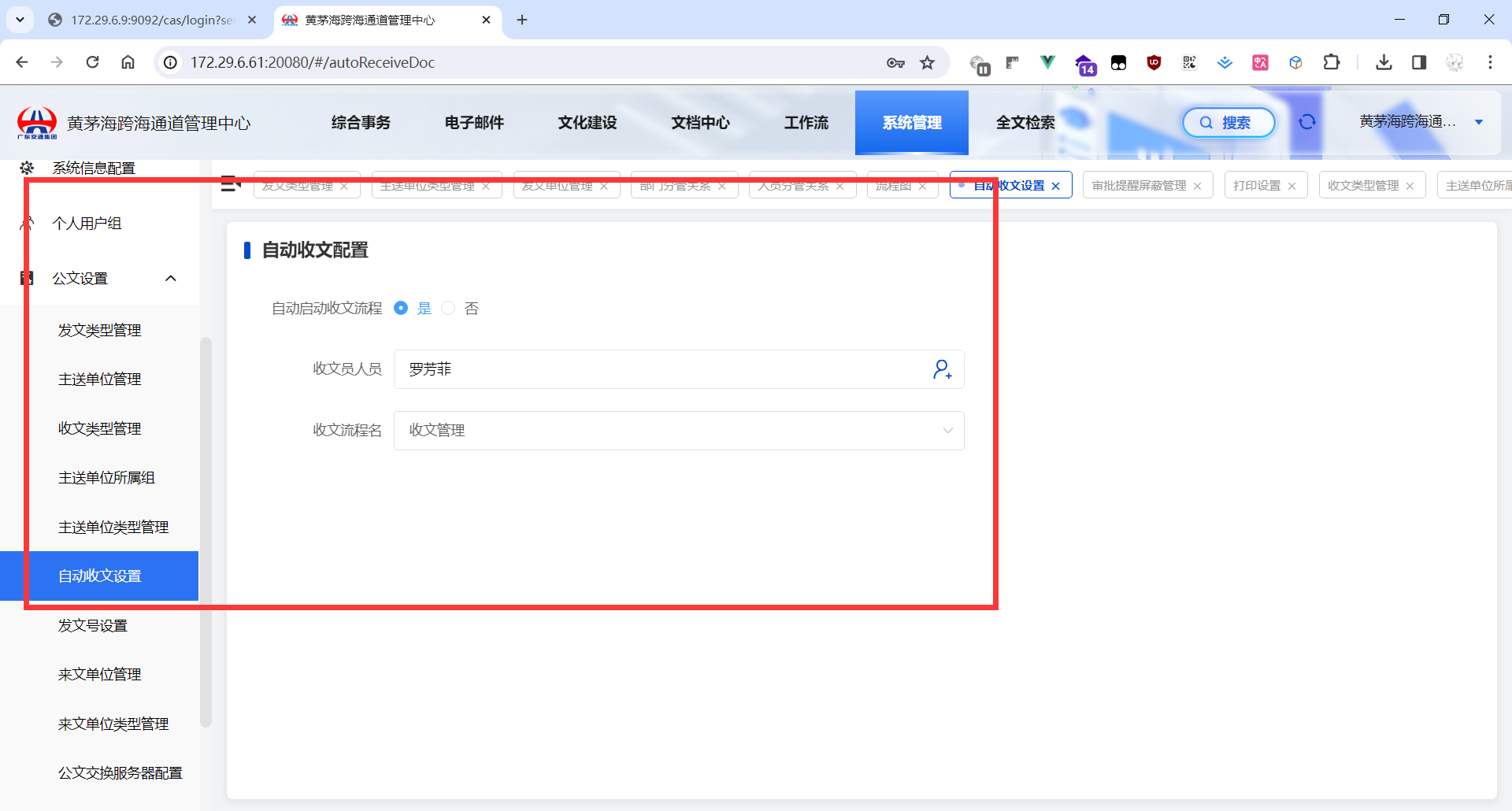Expand the user account dropdown arrow
The height and width of the screenshot is (811, 1512).
tap(1479, 122)
